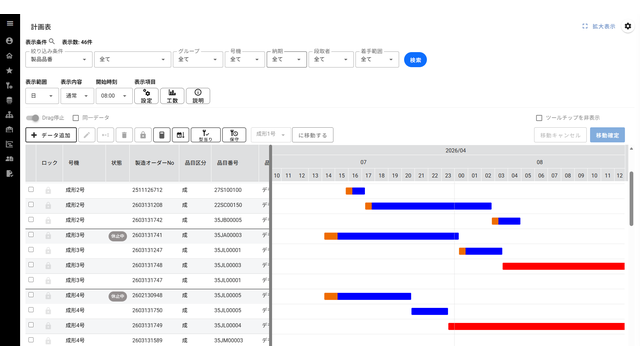
Task: Click lock icon in order 2511126712 row
Action: click(48, 190)
